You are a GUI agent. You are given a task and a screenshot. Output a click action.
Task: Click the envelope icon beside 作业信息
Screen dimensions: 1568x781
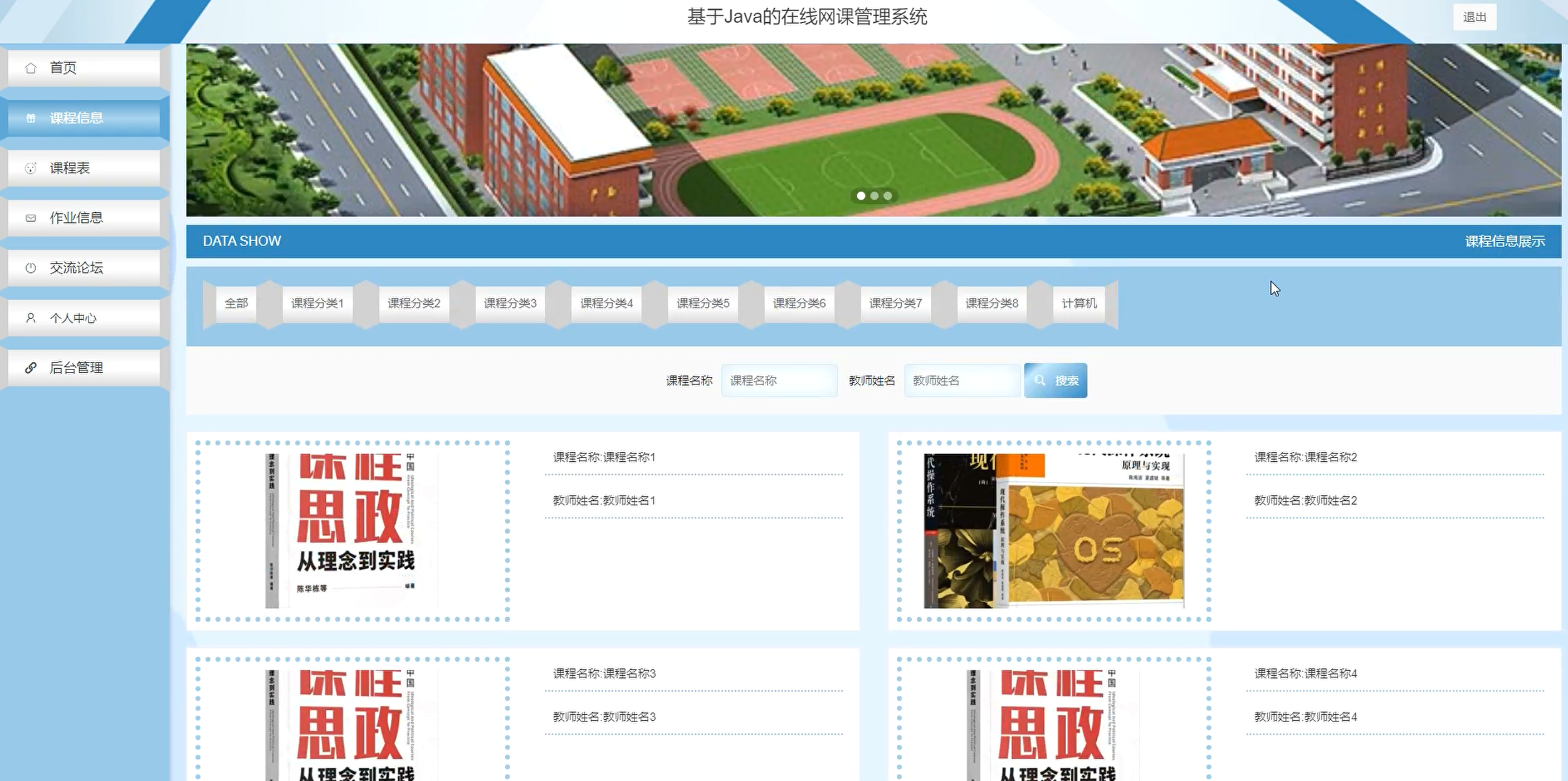31,218
